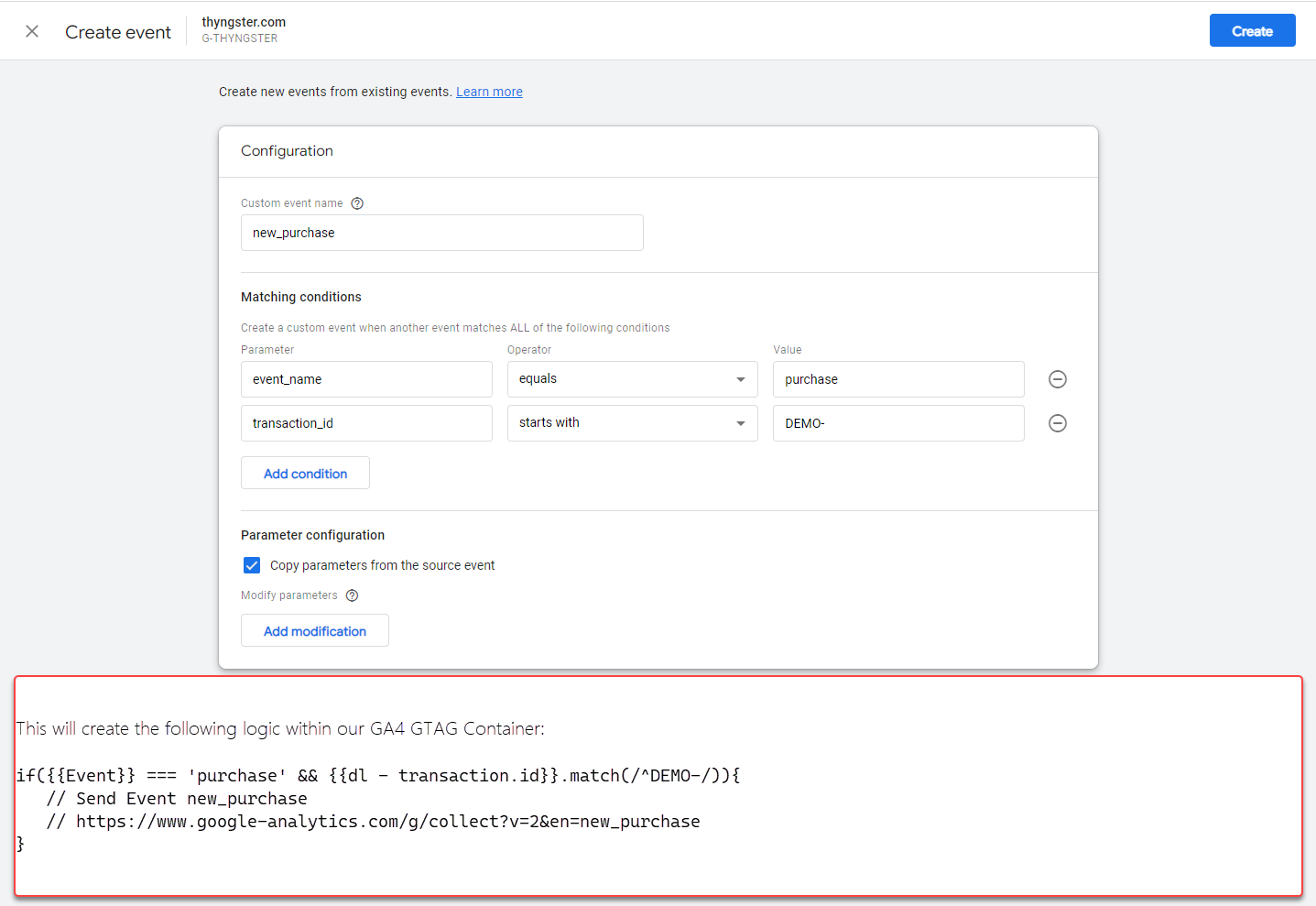Click the thyngster.com property name
This screenshot has width=1316, height=906.
[x=244, y=22]
